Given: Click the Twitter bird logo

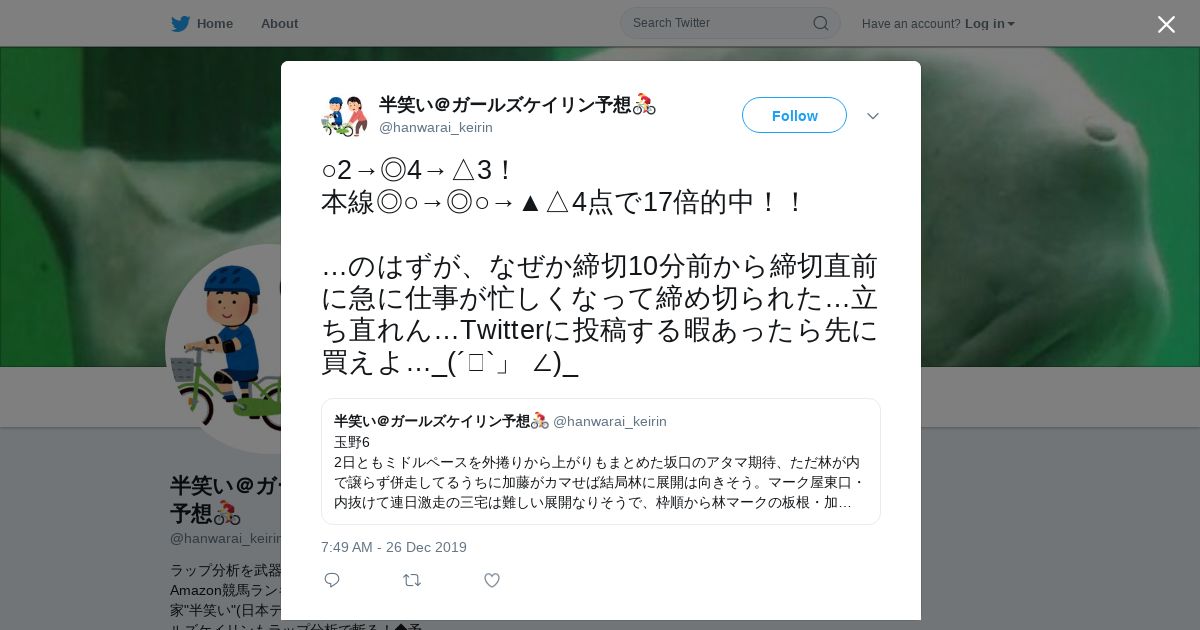Looking at the screenshot, I should 180,23.
